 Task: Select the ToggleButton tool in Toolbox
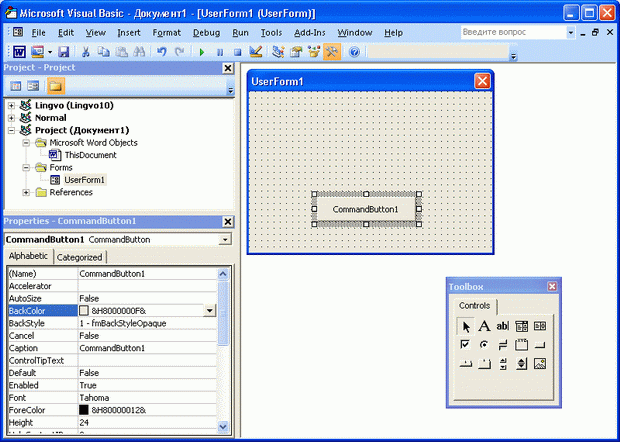point(503,345)
